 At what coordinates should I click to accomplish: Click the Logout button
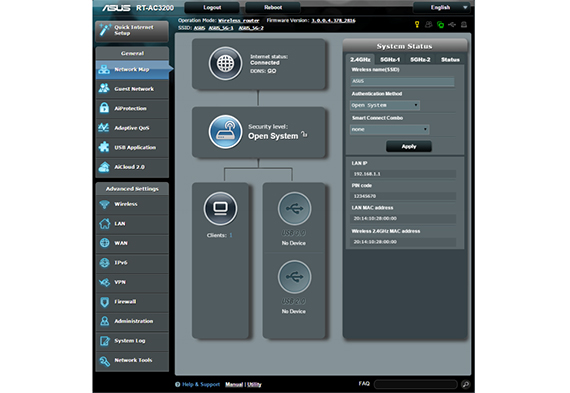click(x=212, y=7)
